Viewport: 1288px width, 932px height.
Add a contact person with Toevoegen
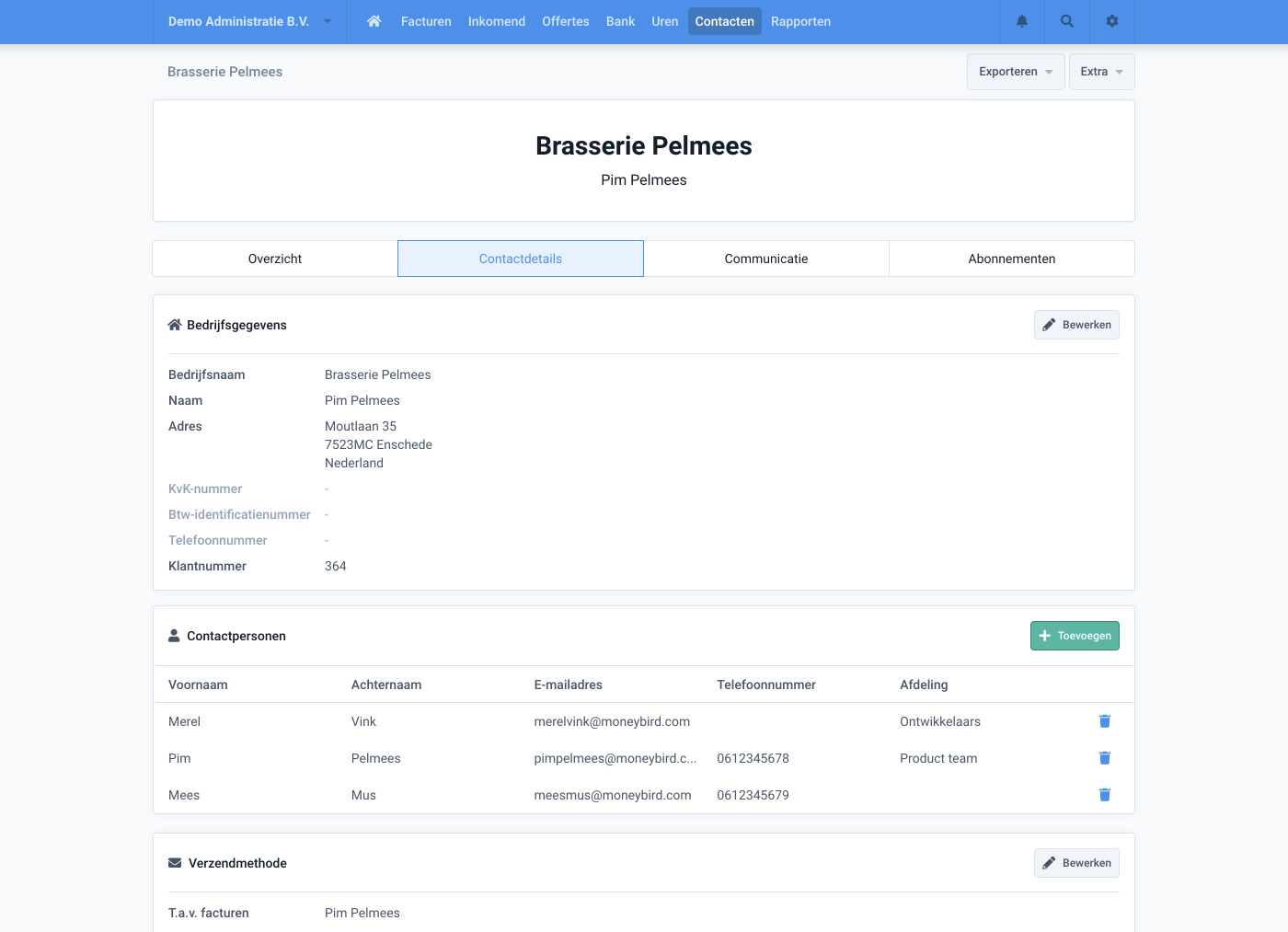(1075, 636)
